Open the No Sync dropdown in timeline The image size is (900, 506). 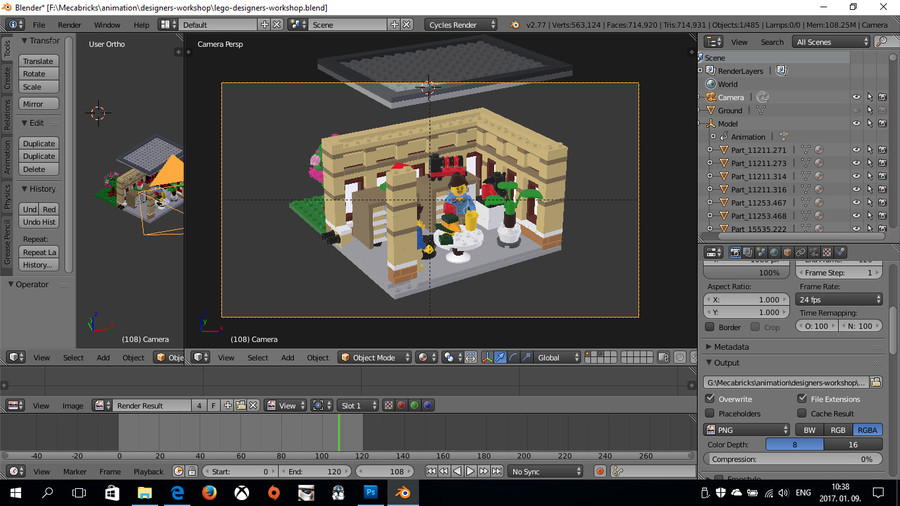545,472
